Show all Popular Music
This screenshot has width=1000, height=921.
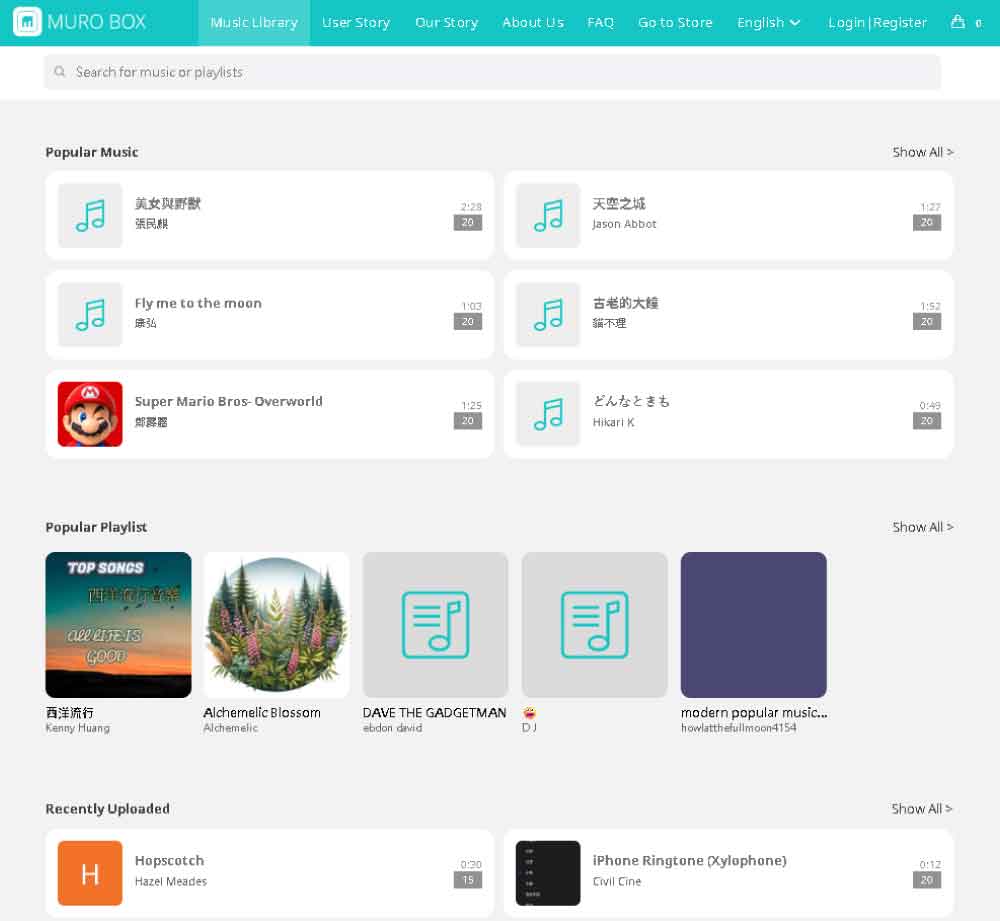click(x=922, y=152)
